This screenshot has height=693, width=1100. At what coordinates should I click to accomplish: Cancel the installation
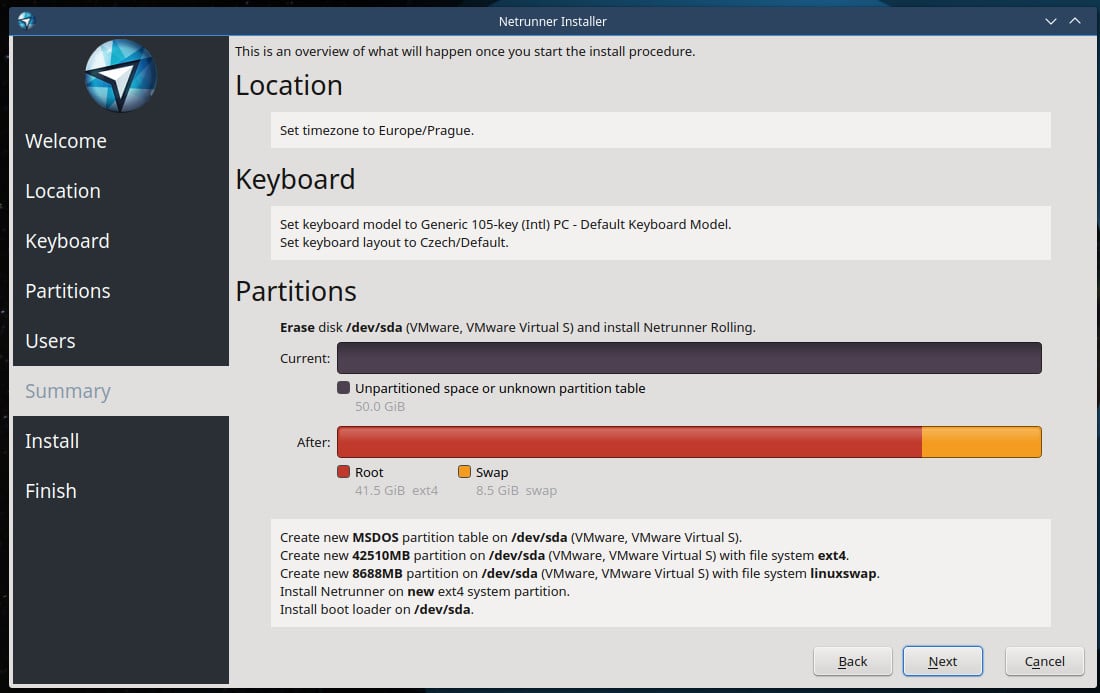coord(1045,661)
